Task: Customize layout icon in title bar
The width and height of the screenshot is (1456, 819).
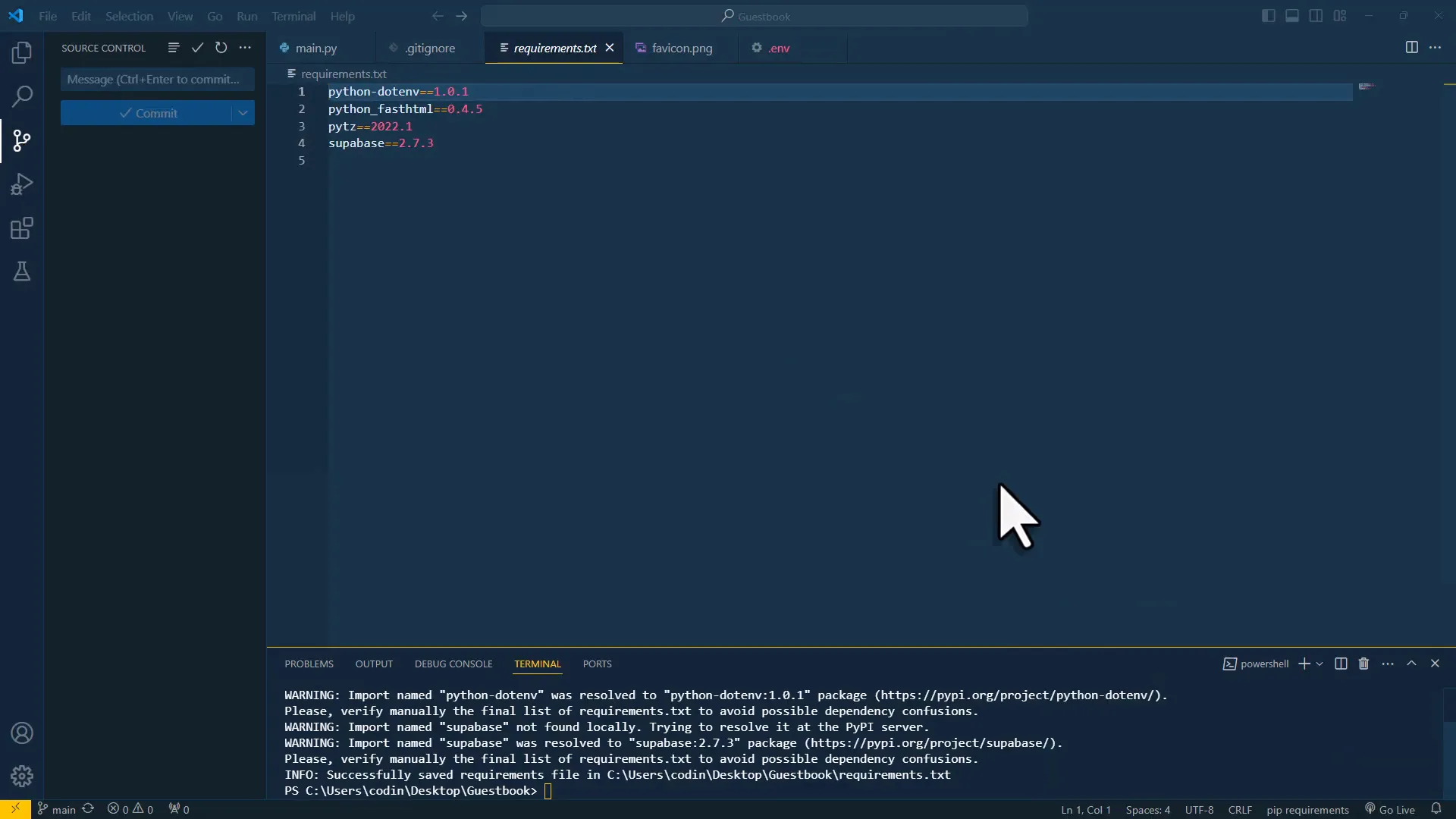Action: coord(1340,16)
